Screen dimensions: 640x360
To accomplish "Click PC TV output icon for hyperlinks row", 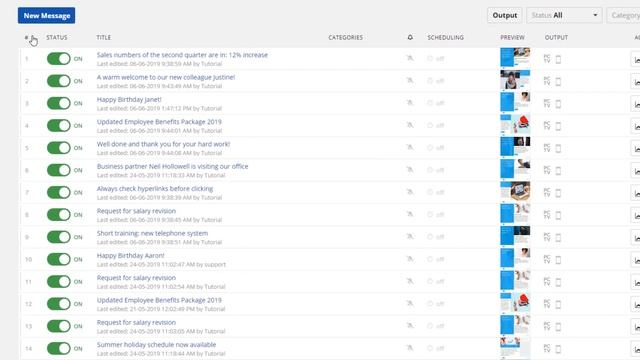I will pyautogui.click(x=547, y=192).
